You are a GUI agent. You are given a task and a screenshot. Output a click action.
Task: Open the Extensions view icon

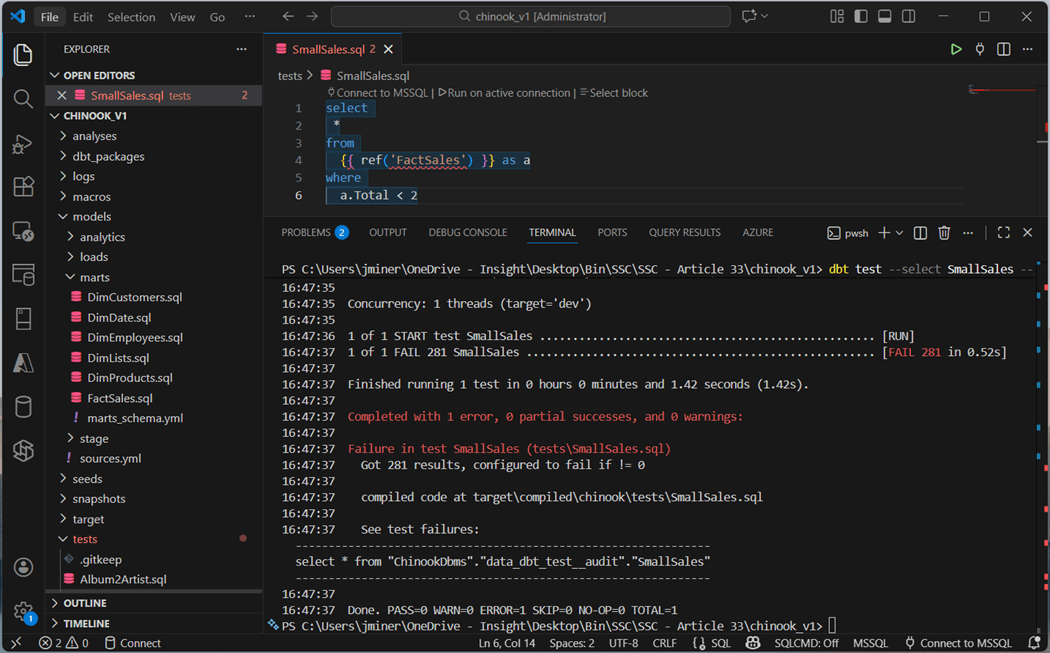point(23,187)
